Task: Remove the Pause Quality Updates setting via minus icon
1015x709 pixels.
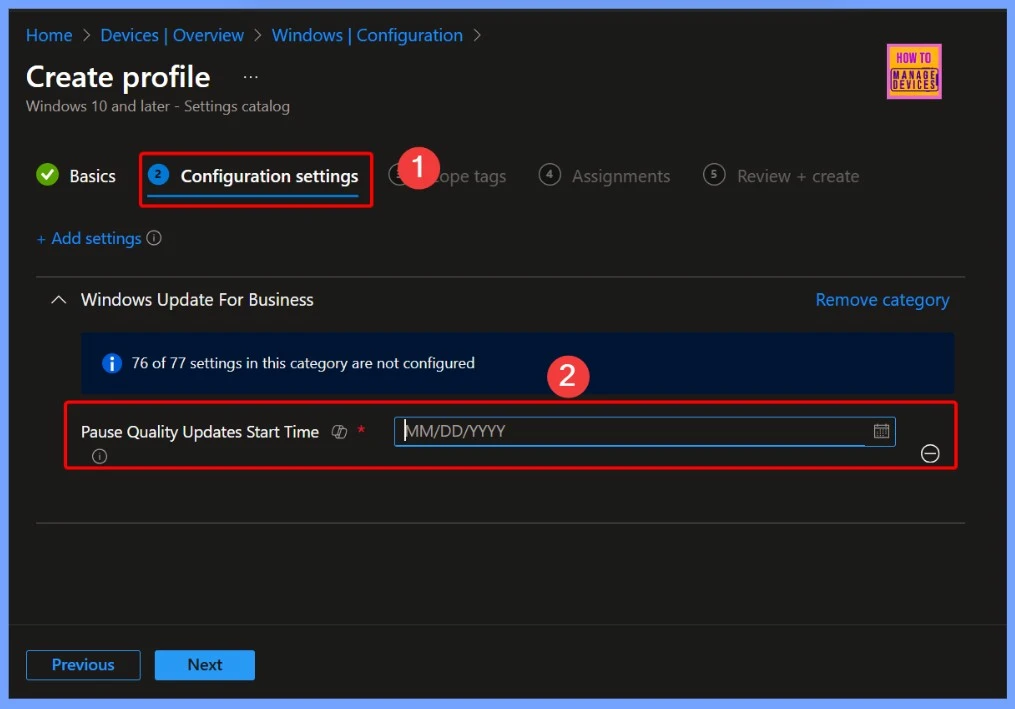Action: (930, 454)
